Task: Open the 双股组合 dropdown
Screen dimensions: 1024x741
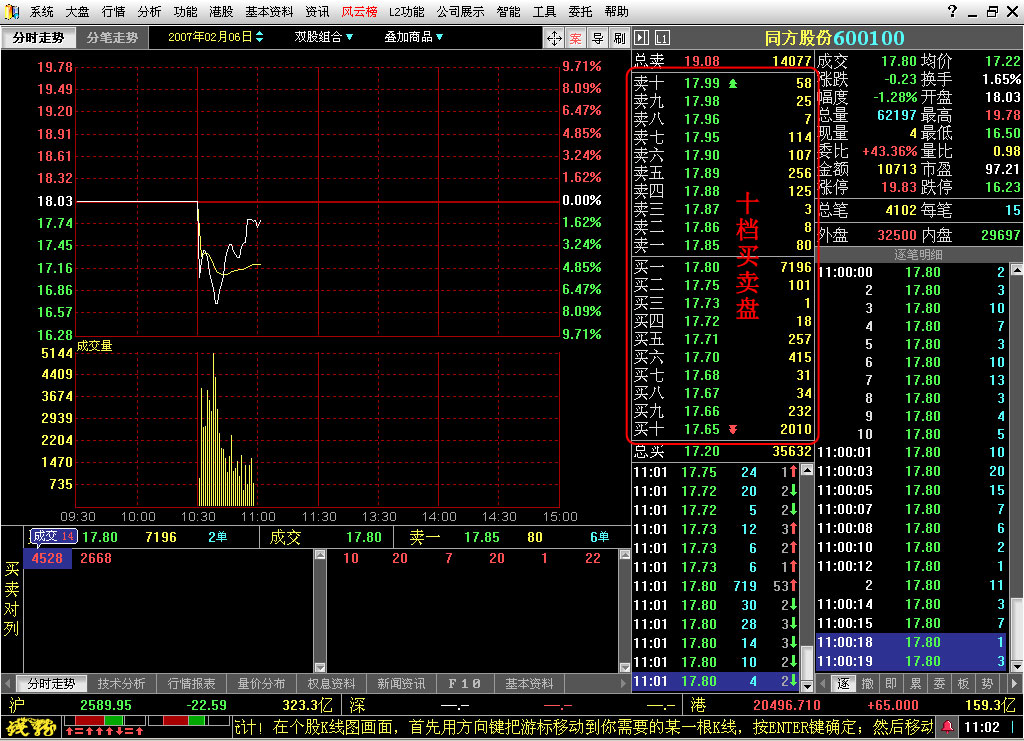Action: click(323, 37)
